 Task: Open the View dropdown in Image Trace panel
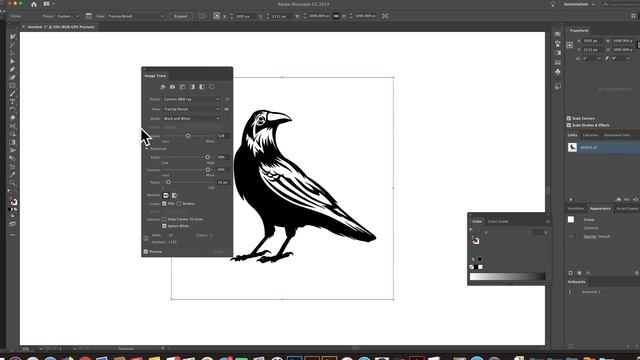point(191,109)
